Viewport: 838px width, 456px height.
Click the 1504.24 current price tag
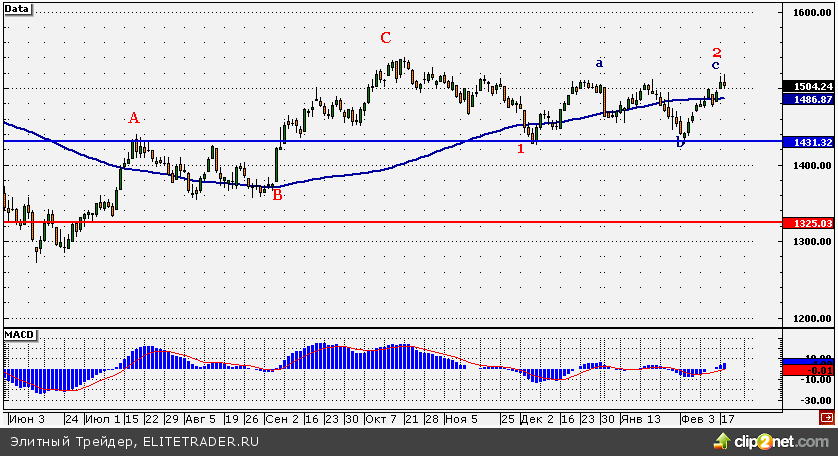(808, 86)
